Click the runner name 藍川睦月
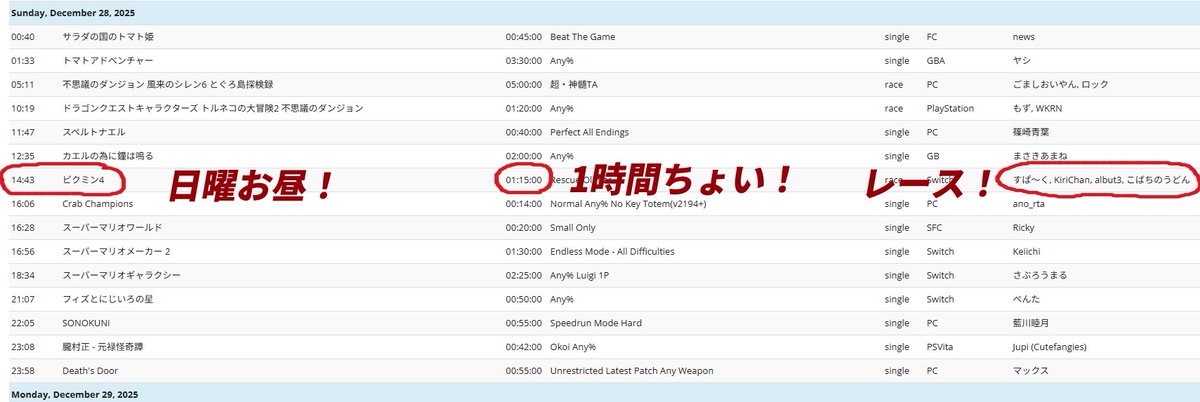This screenshot has width=1200, height=402. (1030, 323)
